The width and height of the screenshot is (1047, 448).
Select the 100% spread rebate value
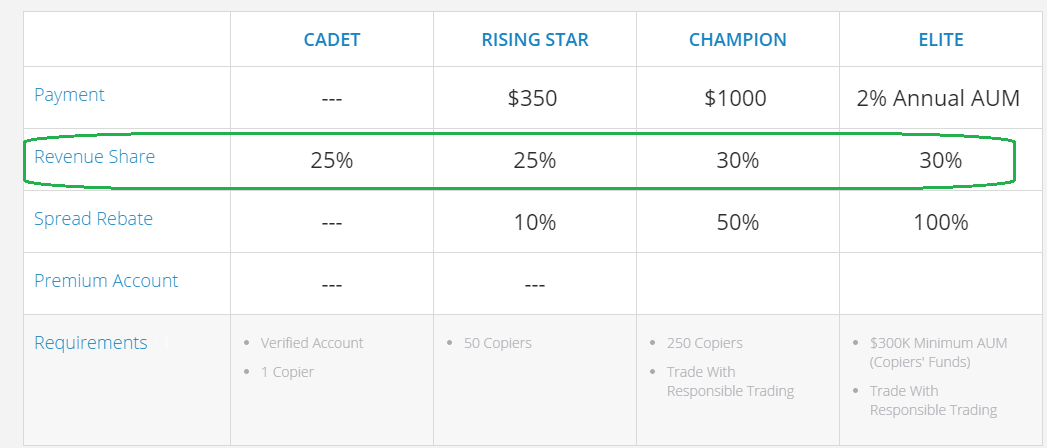pos(940,222)
